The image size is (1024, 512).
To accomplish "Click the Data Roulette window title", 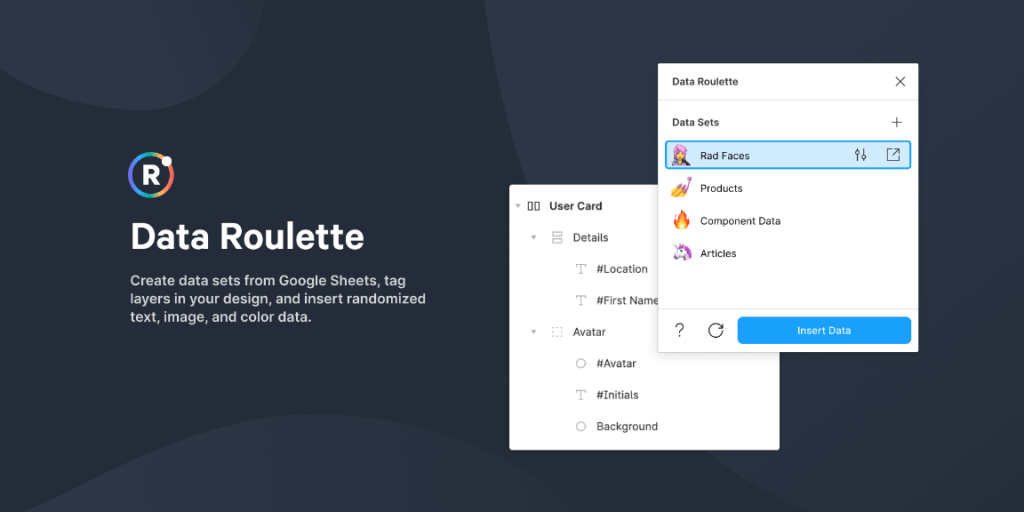I will pos(705,82).
